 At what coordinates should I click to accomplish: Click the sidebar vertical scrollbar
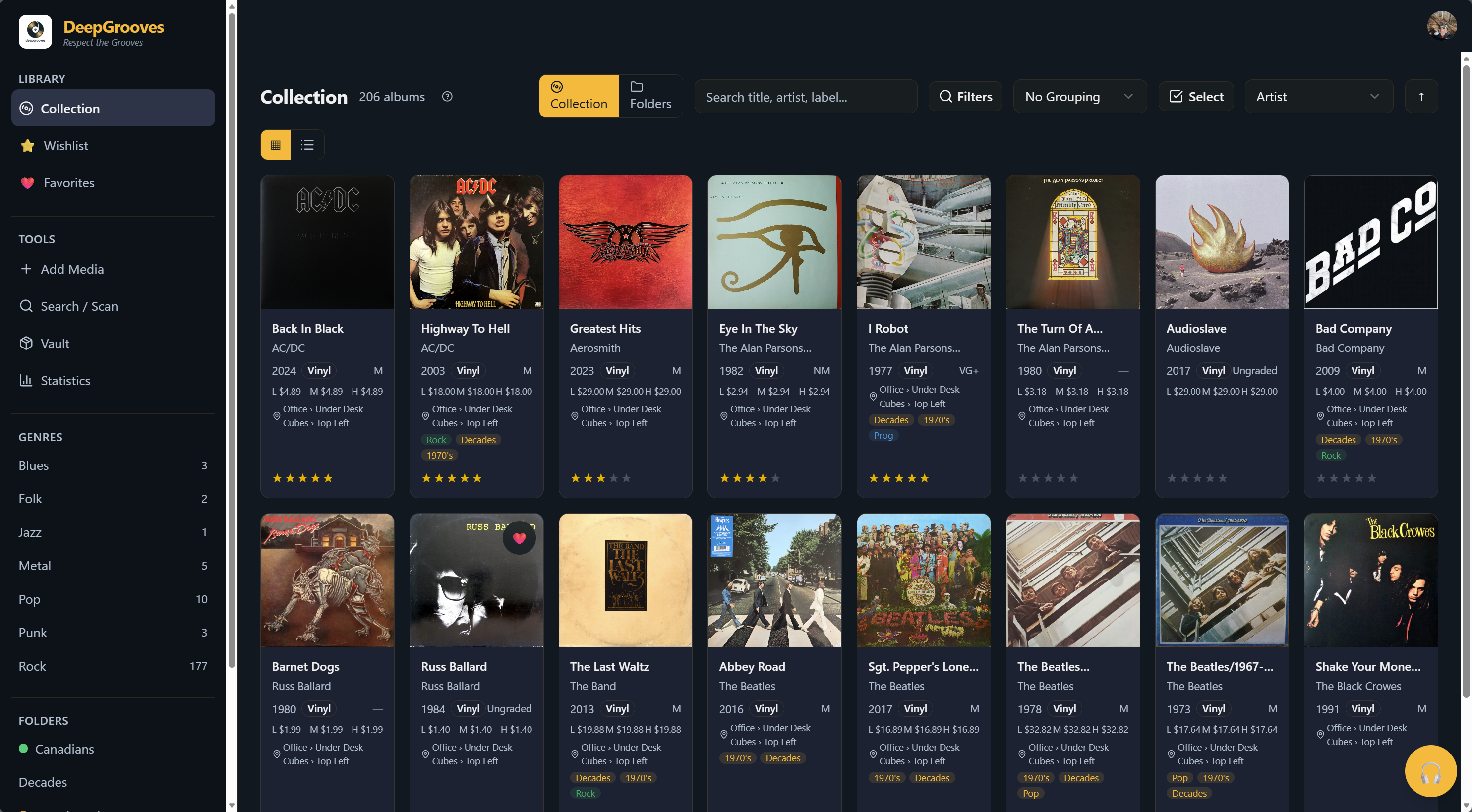(x=232, y=340)
